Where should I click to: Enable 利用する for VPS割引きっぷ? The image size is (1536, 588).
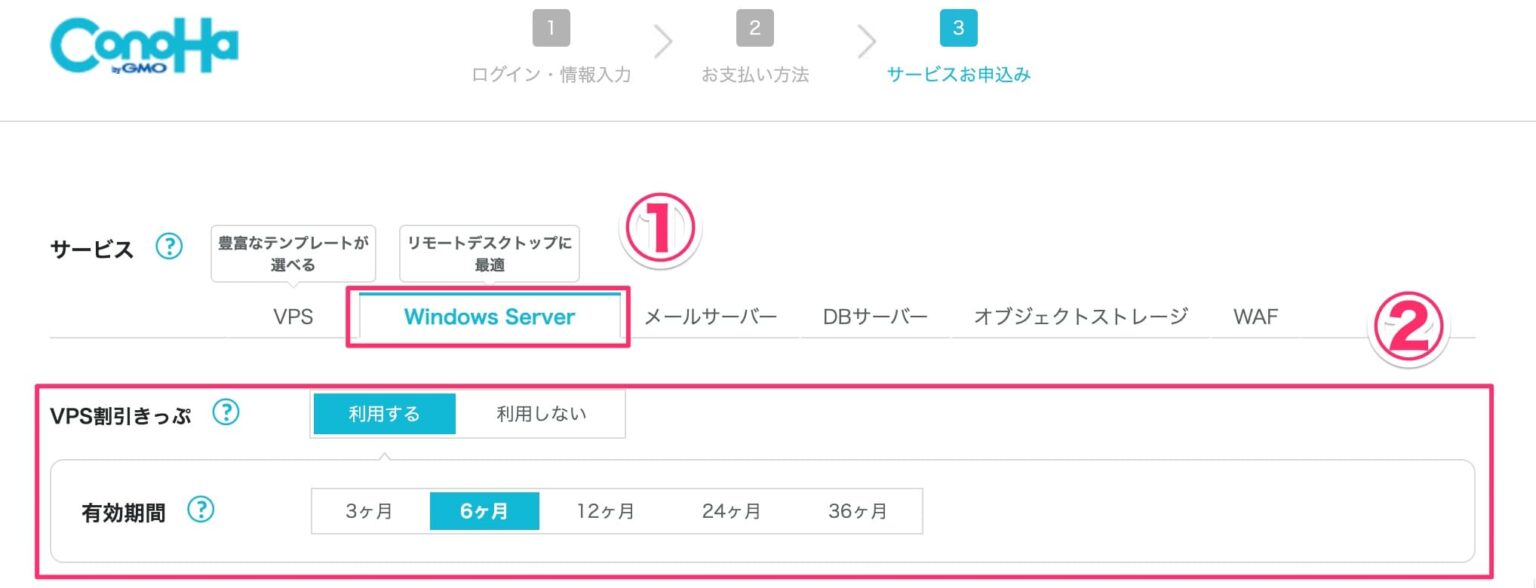[384, 412]
